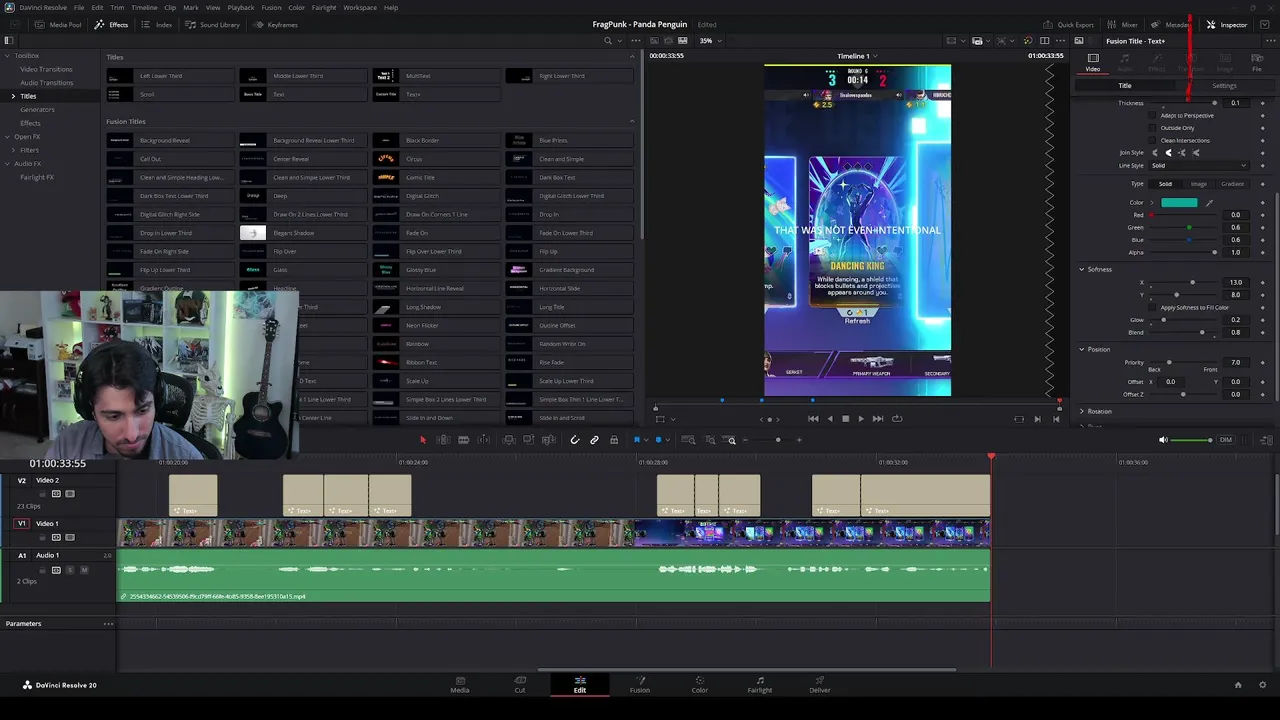Click the keyframe diamond next to Thickness
1280x720 pixels.
1262,103
